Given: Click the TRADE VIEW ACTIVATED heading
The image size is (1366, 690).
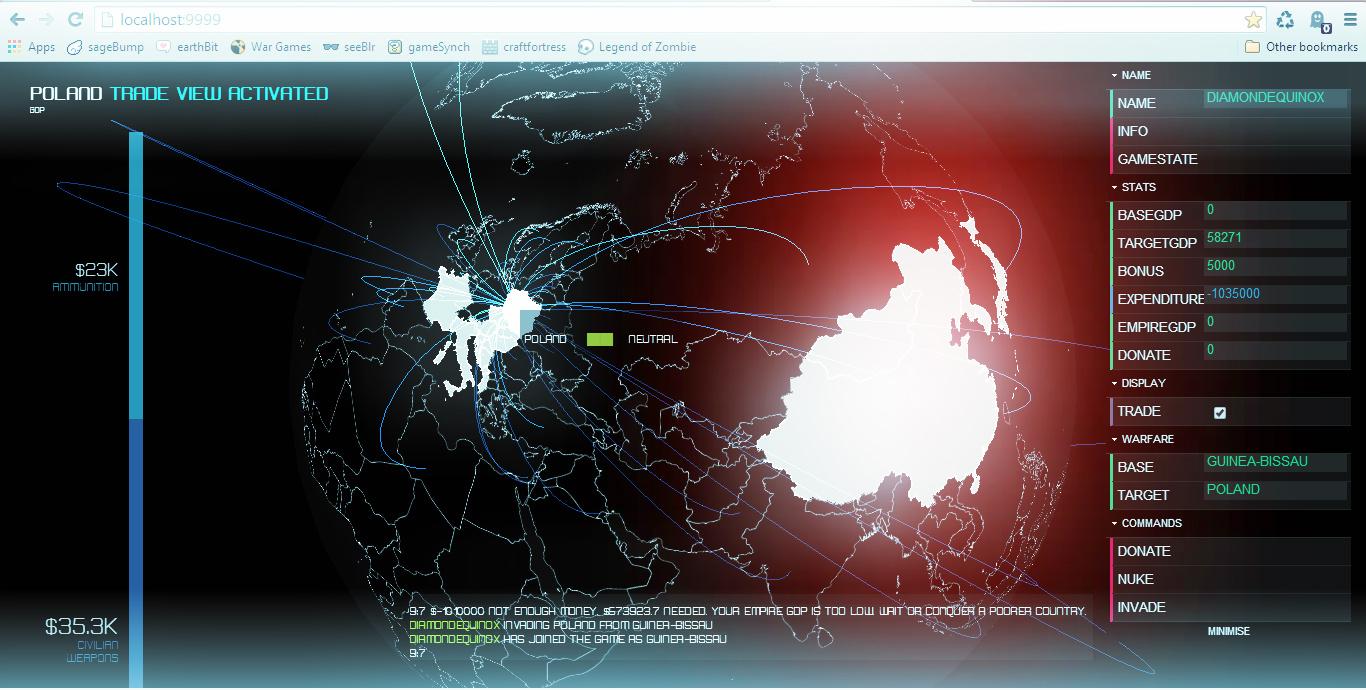Looking at the screenshot, I should [219, 93].
